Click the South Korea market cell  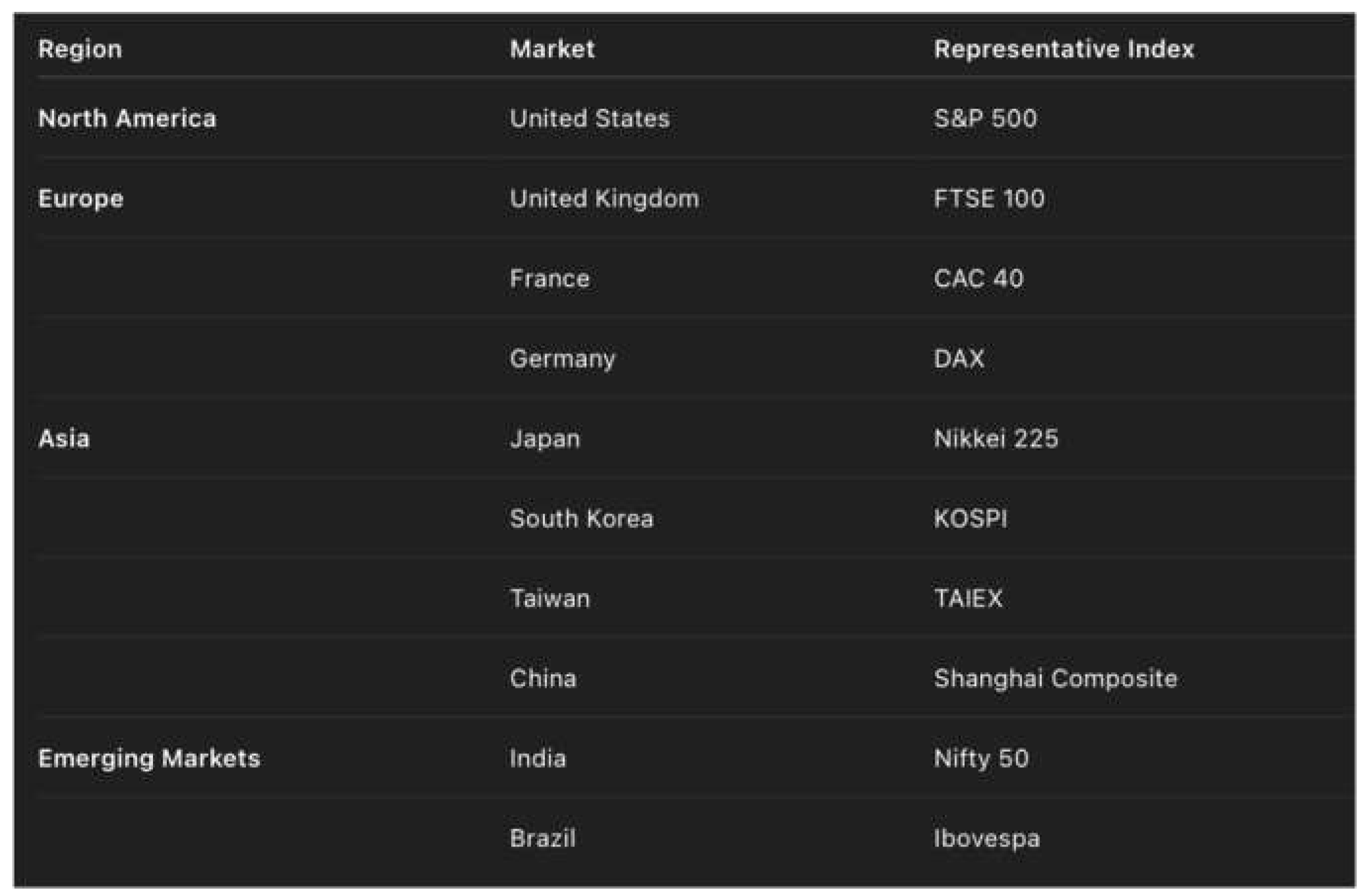pyautogui.click(x=582, y=519)
